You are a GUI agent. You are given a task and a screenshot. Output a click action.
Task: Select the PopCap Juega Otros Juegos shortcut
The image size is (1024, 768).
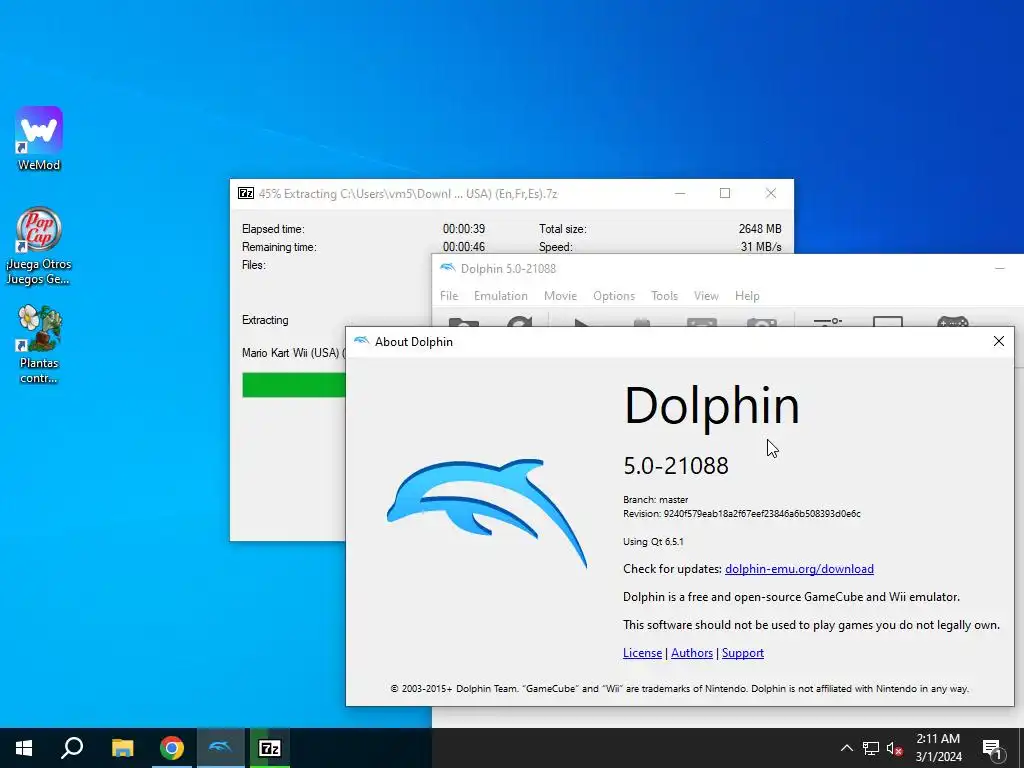(39, 246)
